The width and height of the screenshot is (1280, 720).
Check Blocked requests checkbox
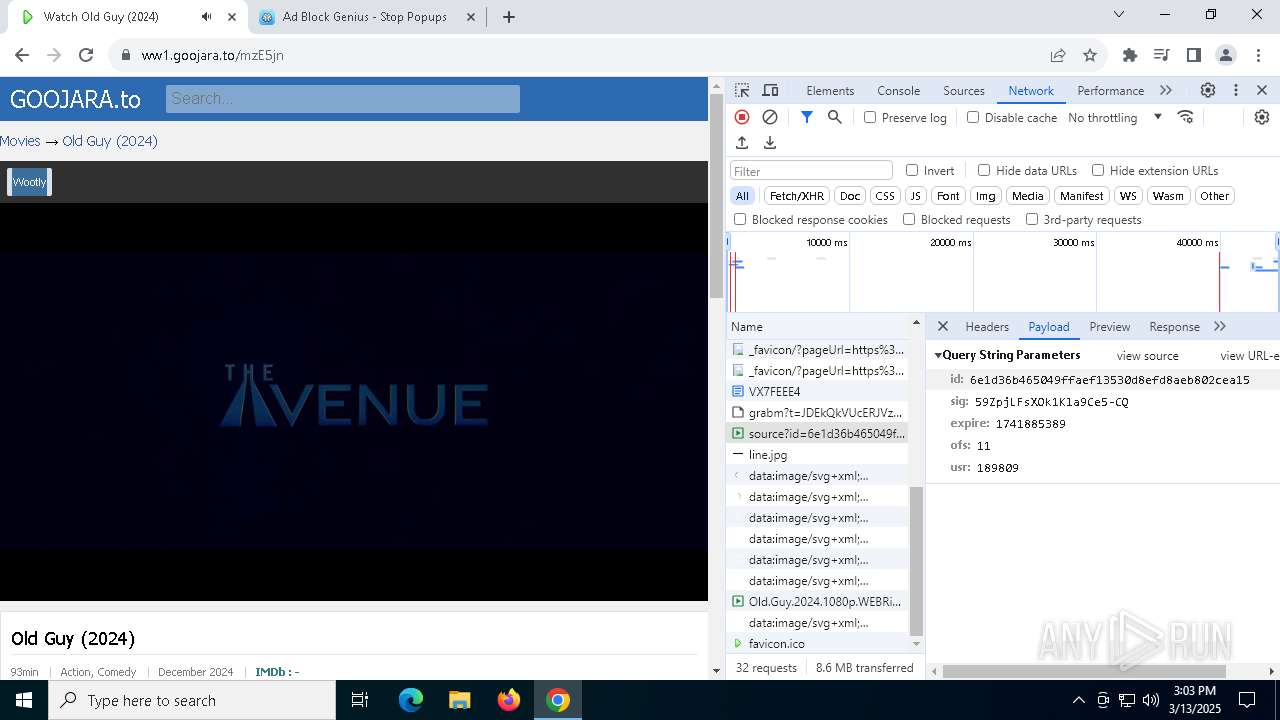(909, 219)
